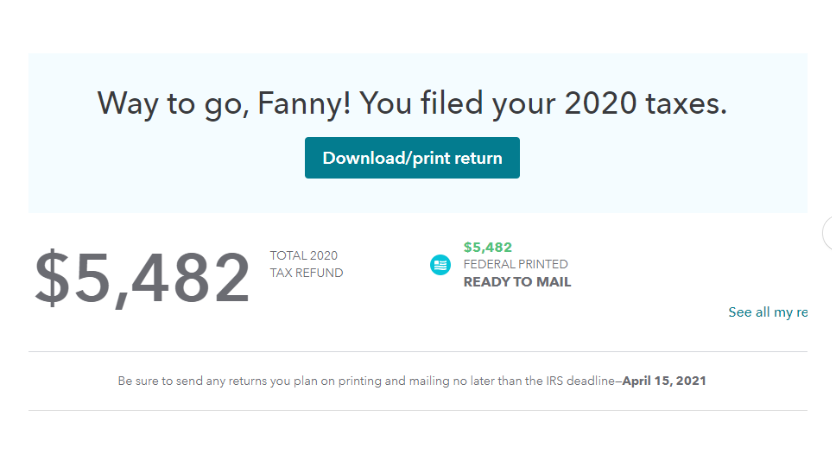
Task: Click 2020 taxes in the heading
Action: (645, 103)
